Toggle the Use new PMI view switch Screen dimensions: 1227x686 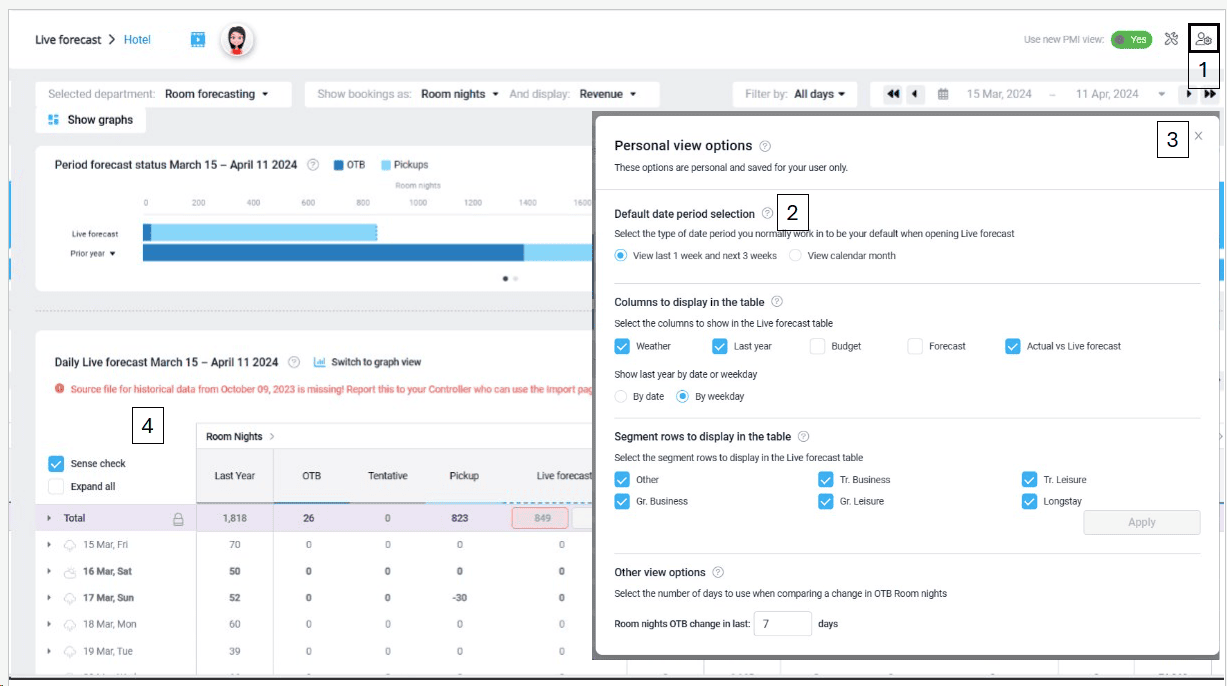pyautogui.click(x=1131, y=40)
